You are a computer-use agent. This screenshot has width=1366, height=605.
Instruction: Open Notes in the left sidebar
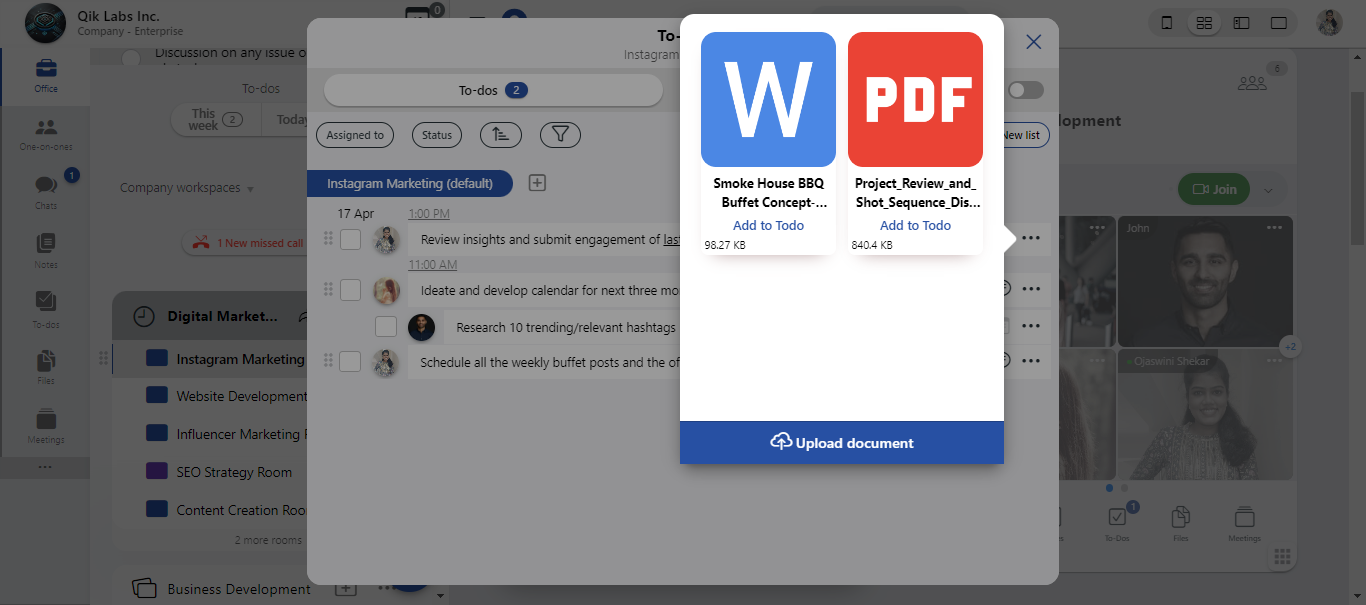tap(46, 250)
